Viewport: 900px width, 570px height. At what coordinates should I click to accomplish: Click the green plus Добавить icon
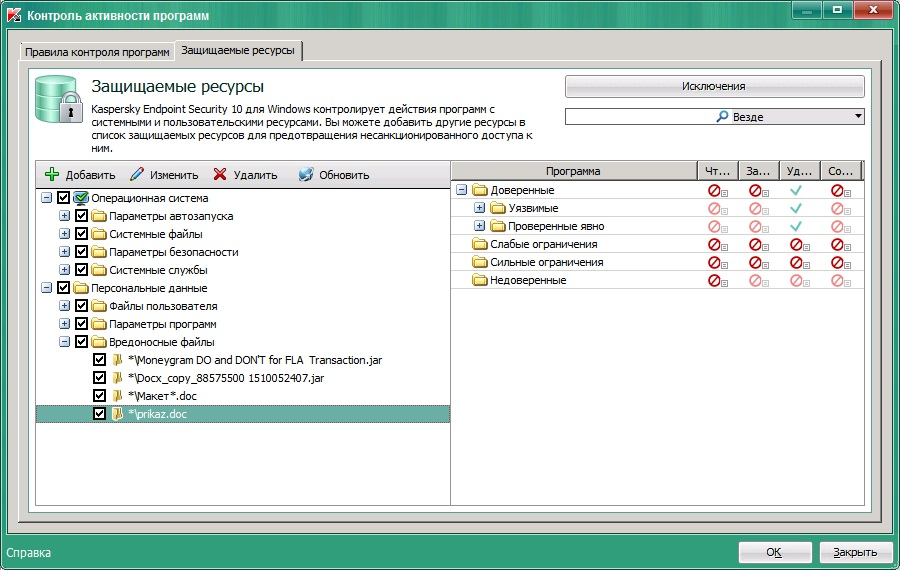pyautogui.click(x=52, y=175)
